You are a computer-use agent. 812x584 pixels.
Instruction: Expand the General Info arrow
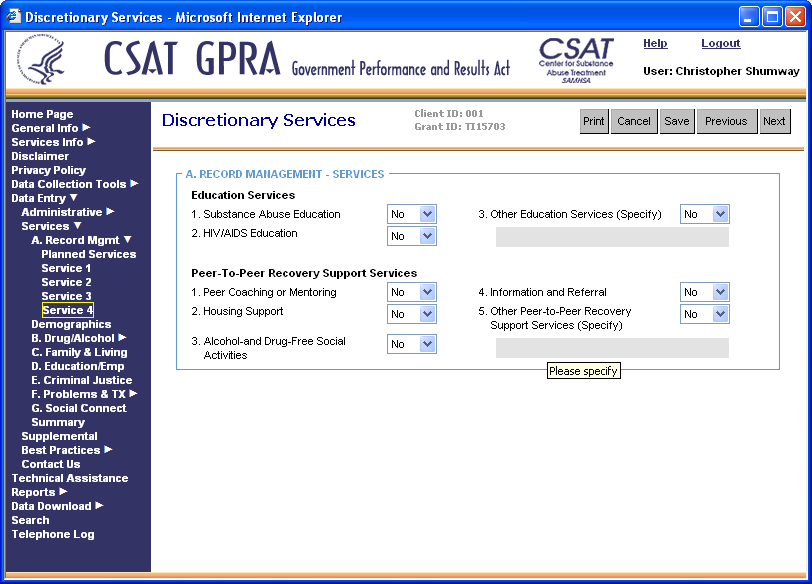coord(86,128)
